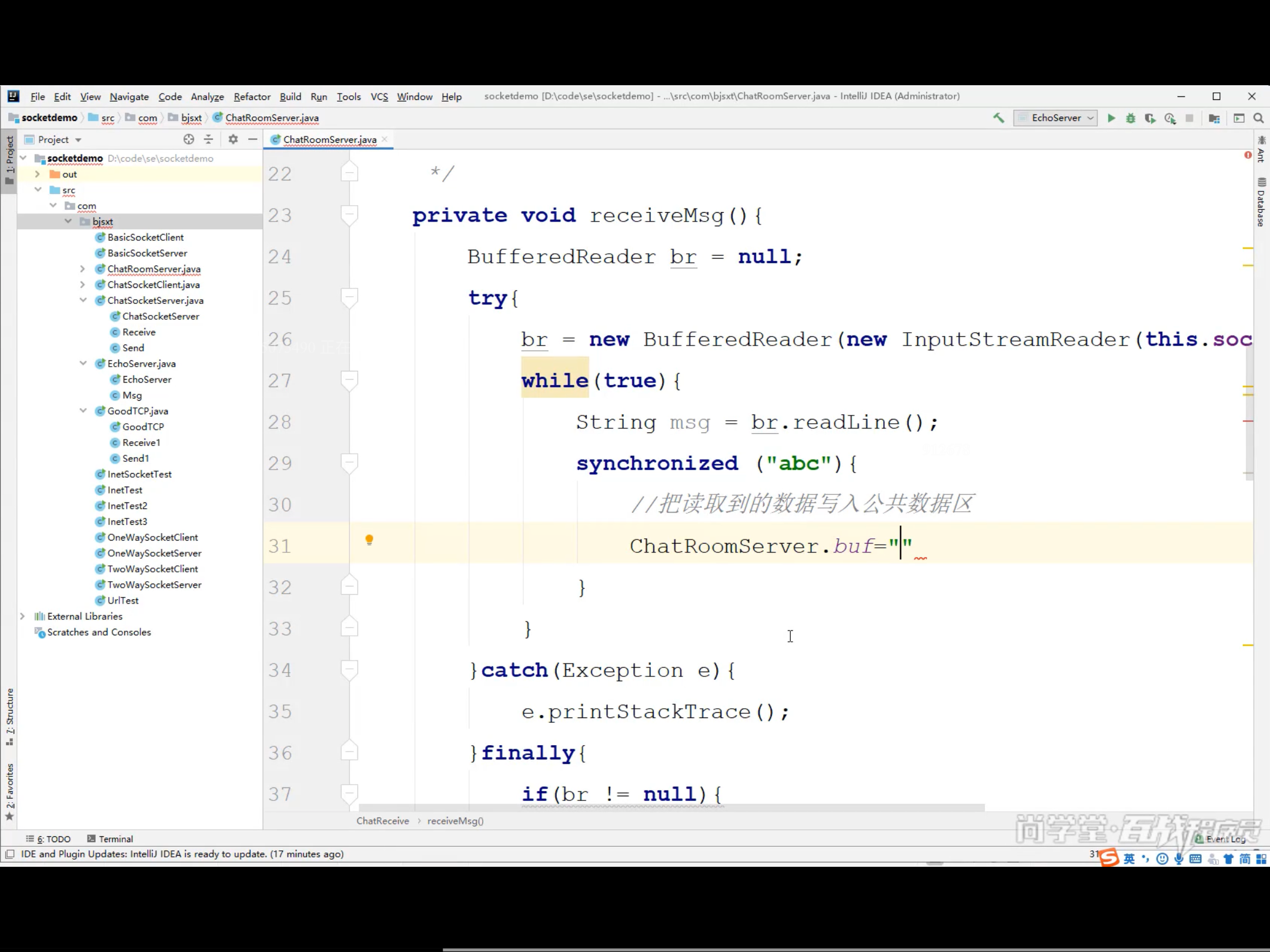Collapse fold toggle at line 29 synchronized block
The image size is (1270, 952).
tap(349, 462)
